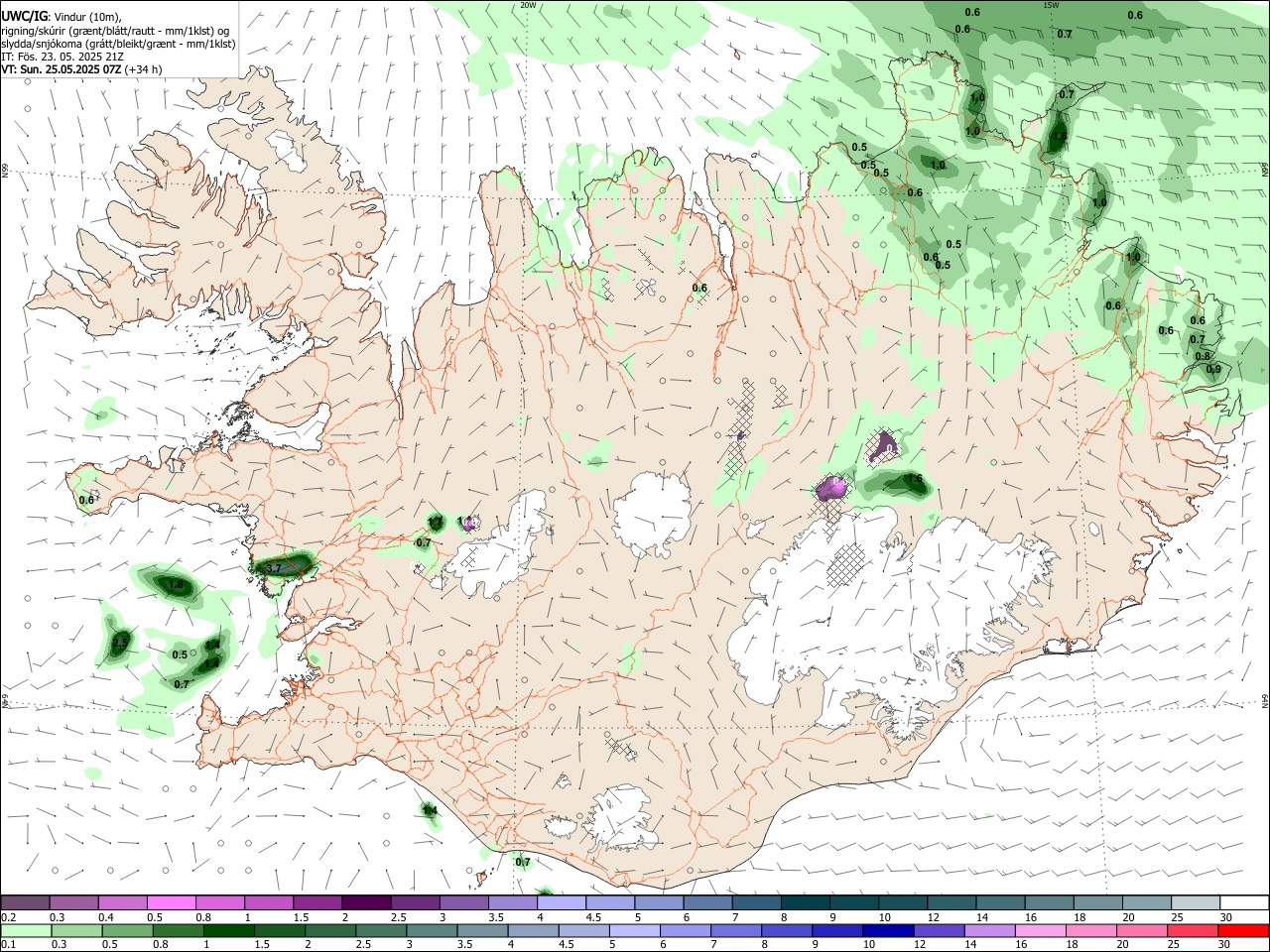The height and width of the screenshot is (952, 1270).
Task: Pick the dusky purple swatch above the 0.2 label
Action: tap(25, 902)
